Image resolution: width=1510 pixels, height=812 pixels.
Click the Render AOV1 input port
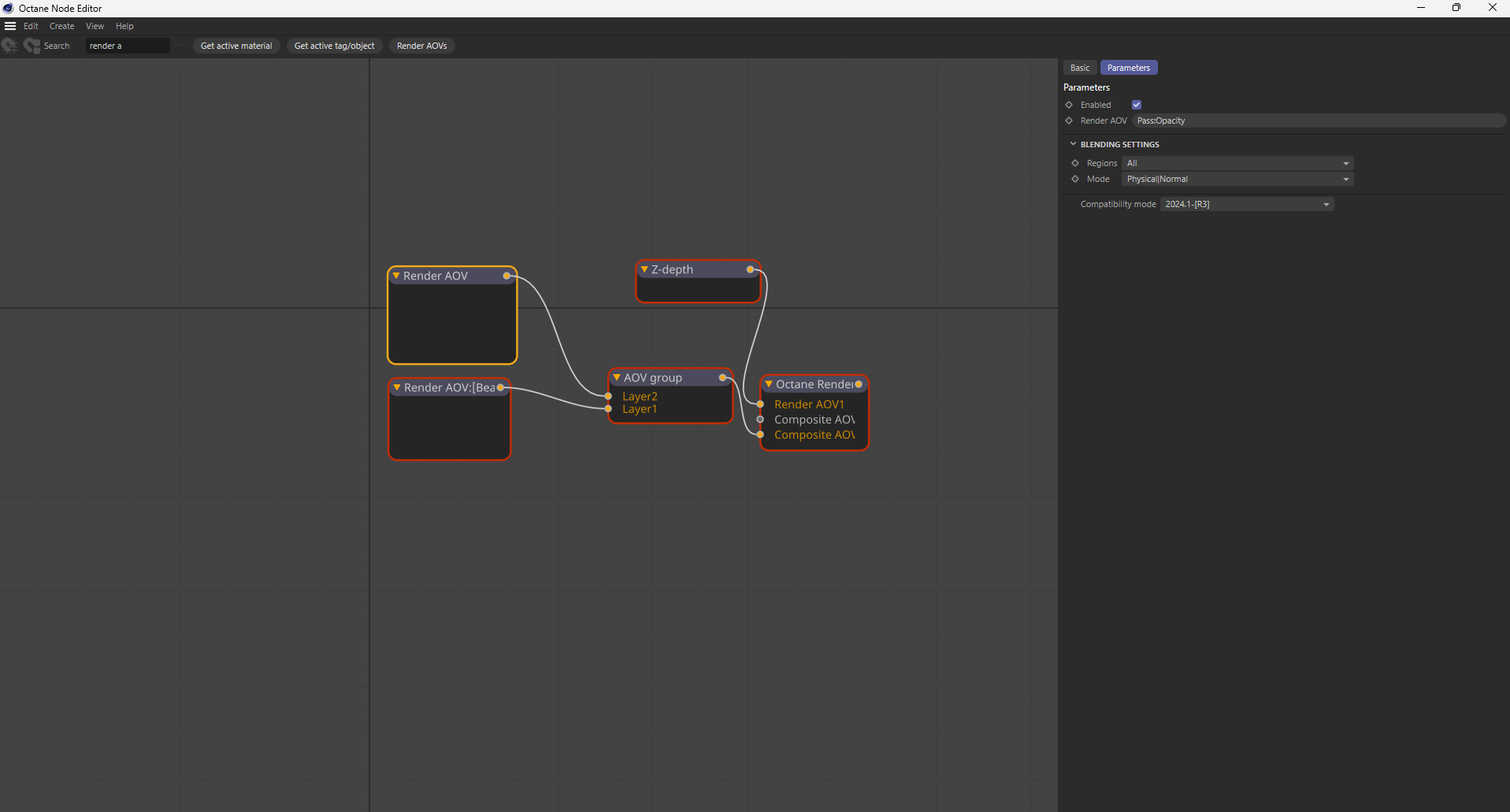point(760,404)
